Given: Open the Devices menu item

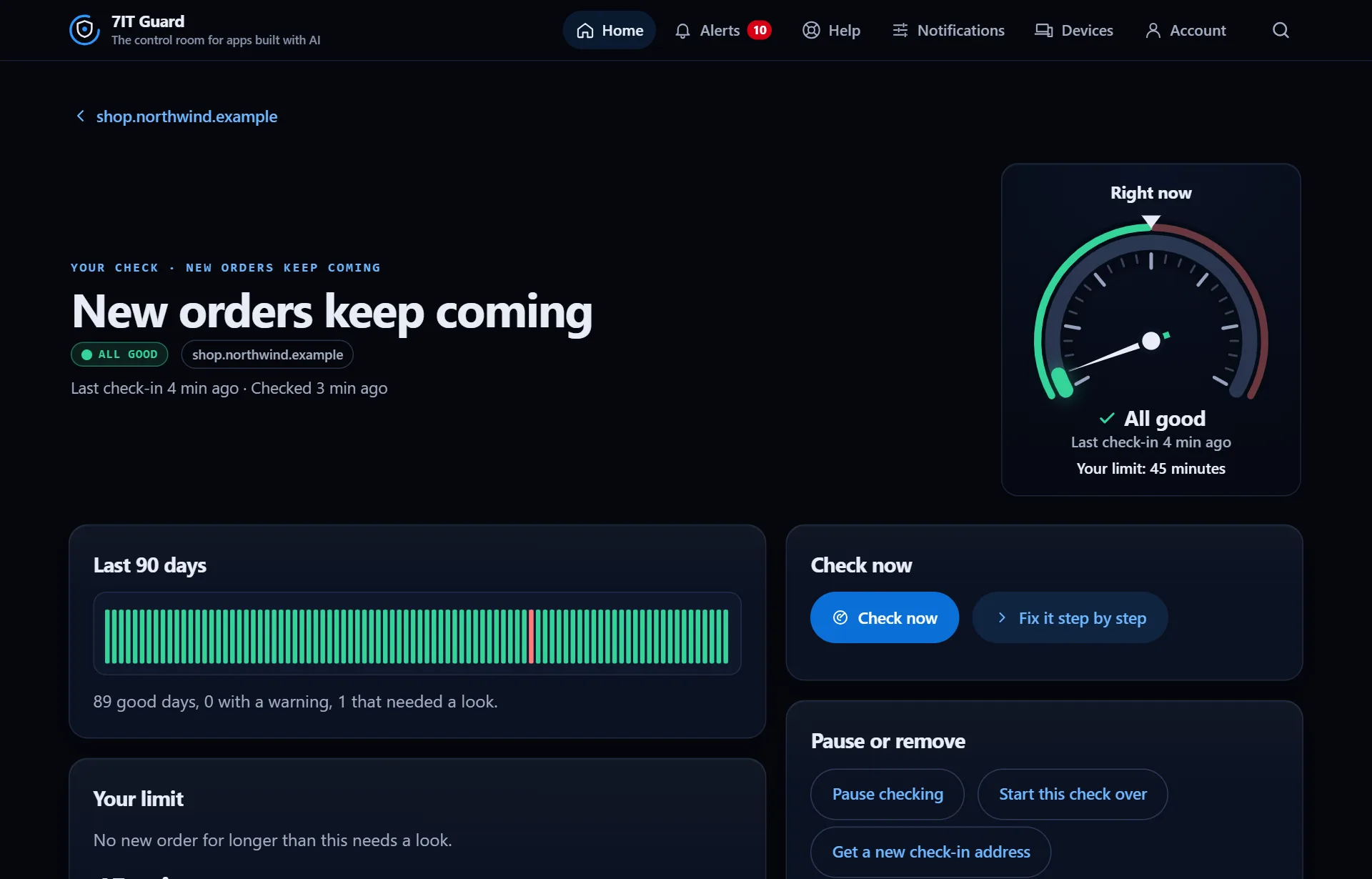Looking at the screenshot, I should tap(1074, 30).
